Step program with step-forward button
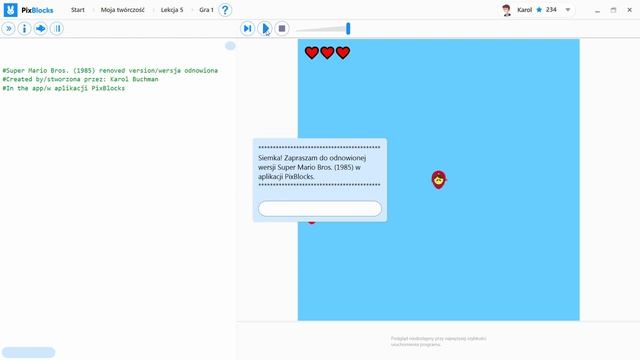 pos(247,29)
